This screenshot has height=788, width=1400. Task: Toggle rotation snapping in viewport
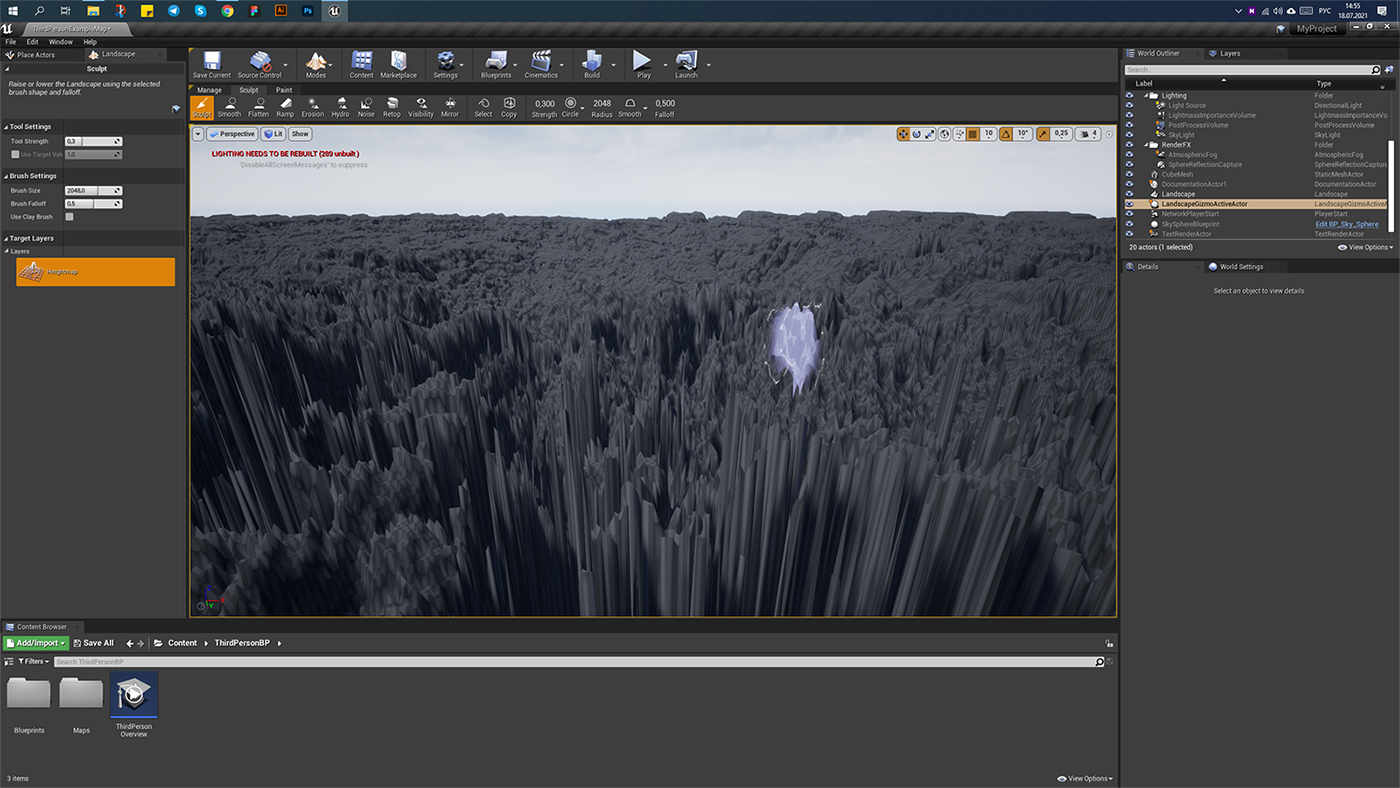click(x=1006, y=133)
